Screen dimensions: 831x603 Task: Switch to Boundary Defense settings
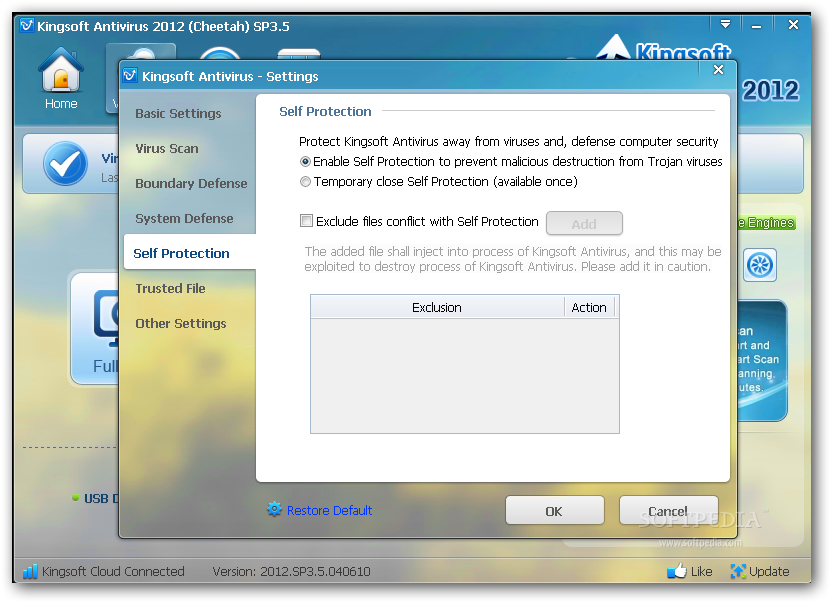191,183
